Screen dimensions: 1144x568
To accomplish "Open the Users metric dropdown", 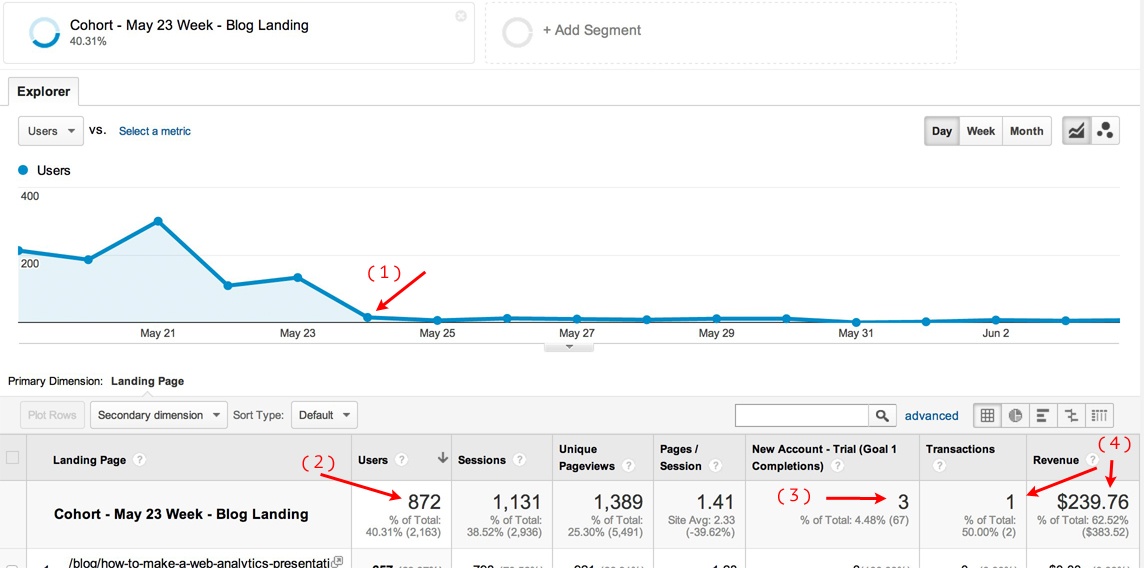I will 51,131.
